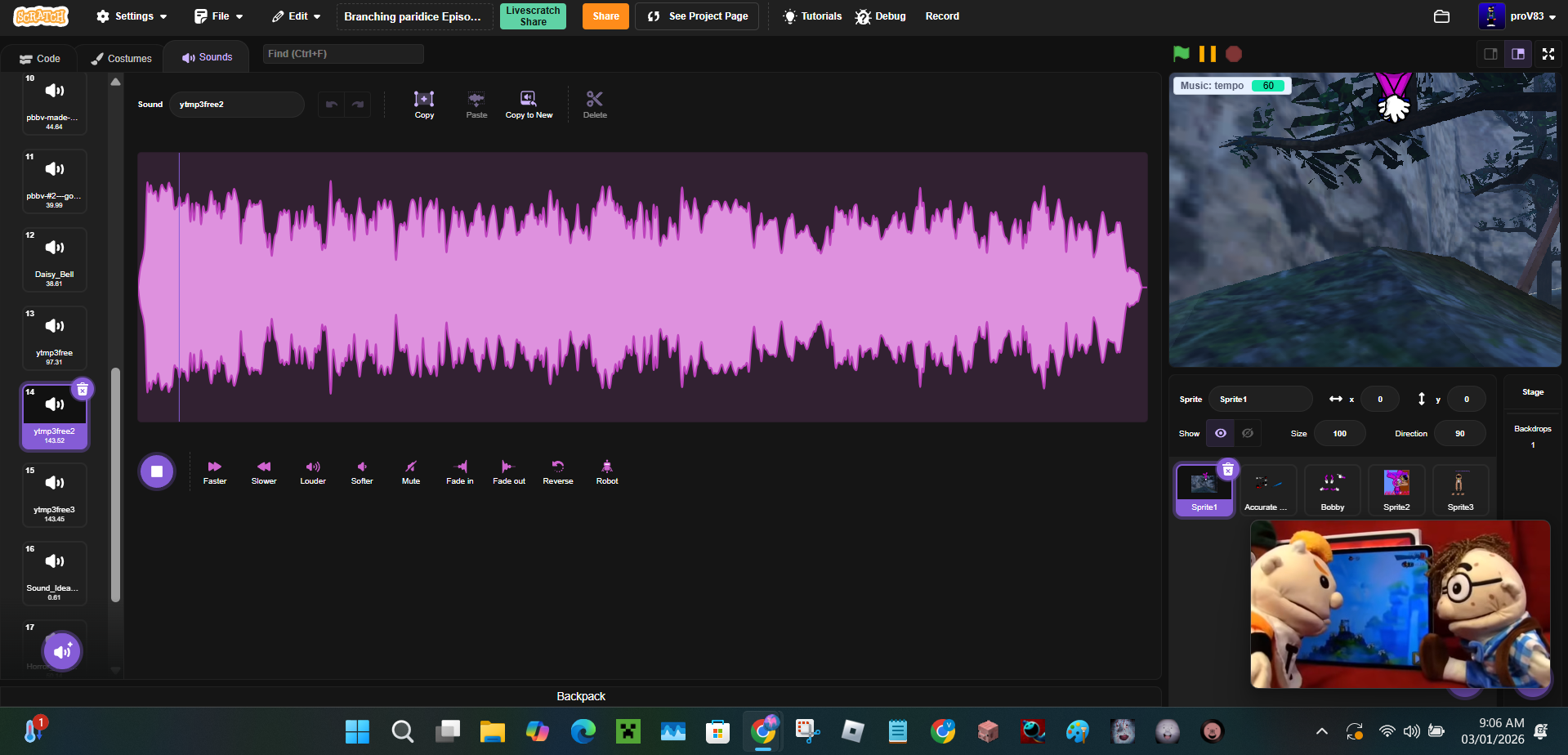Click Copy to New icon
Image resolution: width=1568 pixels, height=755 pixels.
click(x=529, y=105)
